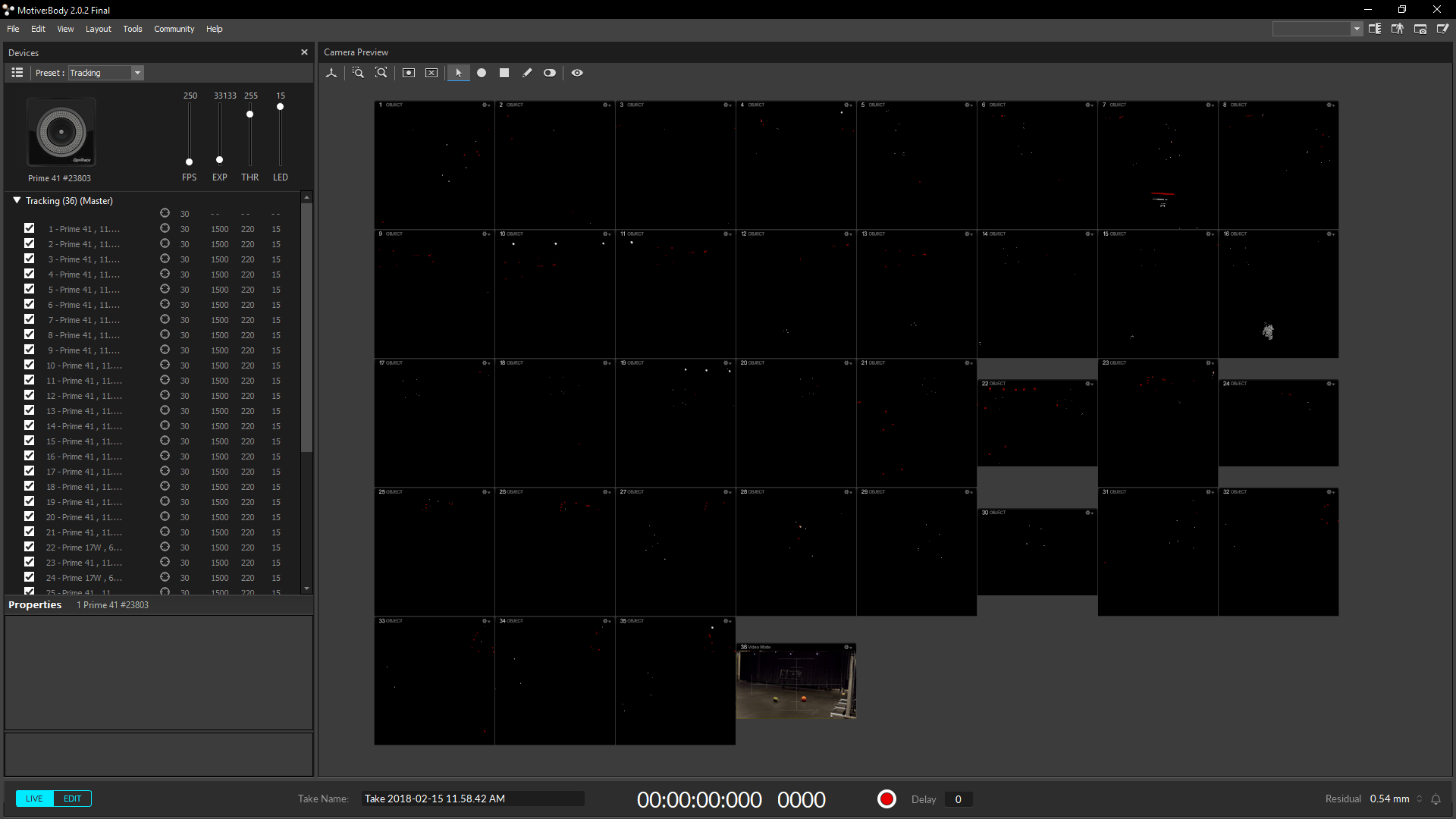Click the mask visible markers icon
Screen dimensions: 1456x819
click(x=409, y=73)
